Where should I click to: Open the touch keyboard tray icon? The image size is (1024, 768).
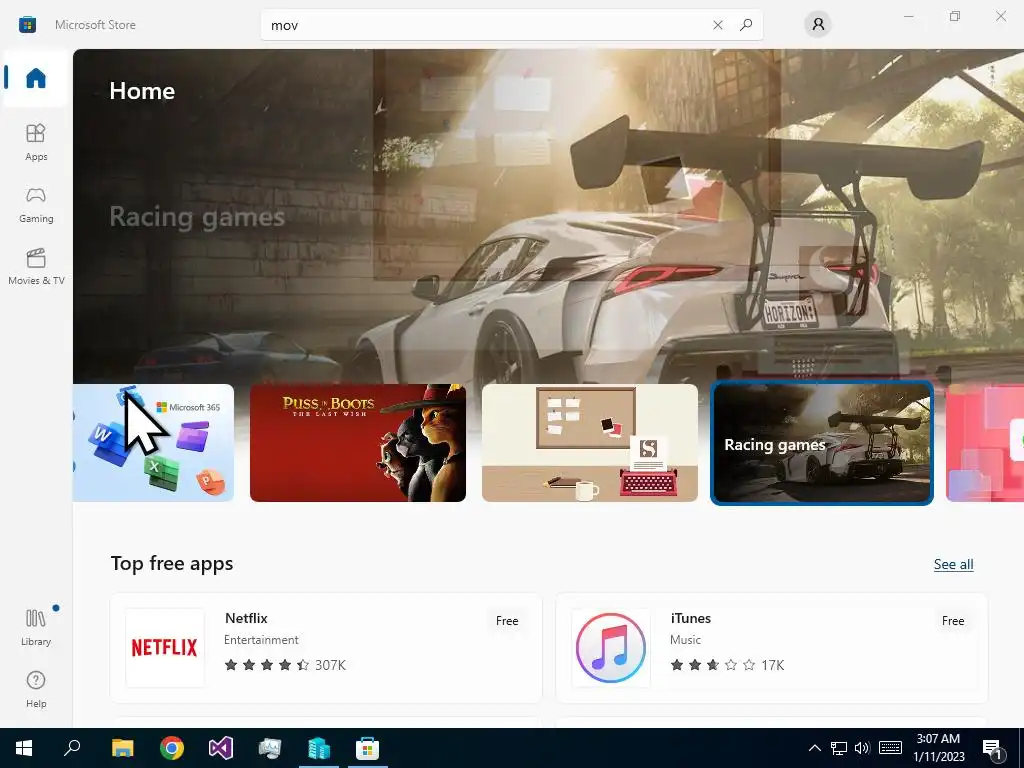[890, 748]
